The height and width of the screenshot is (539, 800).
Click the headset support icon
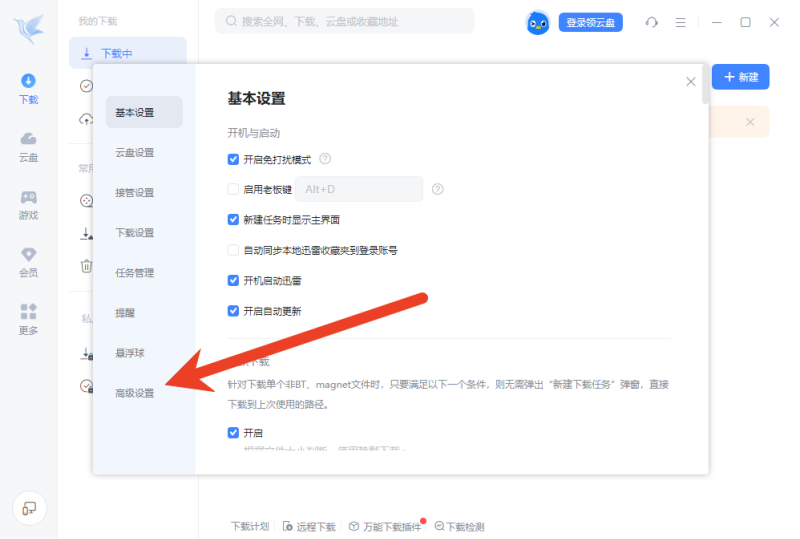(652, 22)
